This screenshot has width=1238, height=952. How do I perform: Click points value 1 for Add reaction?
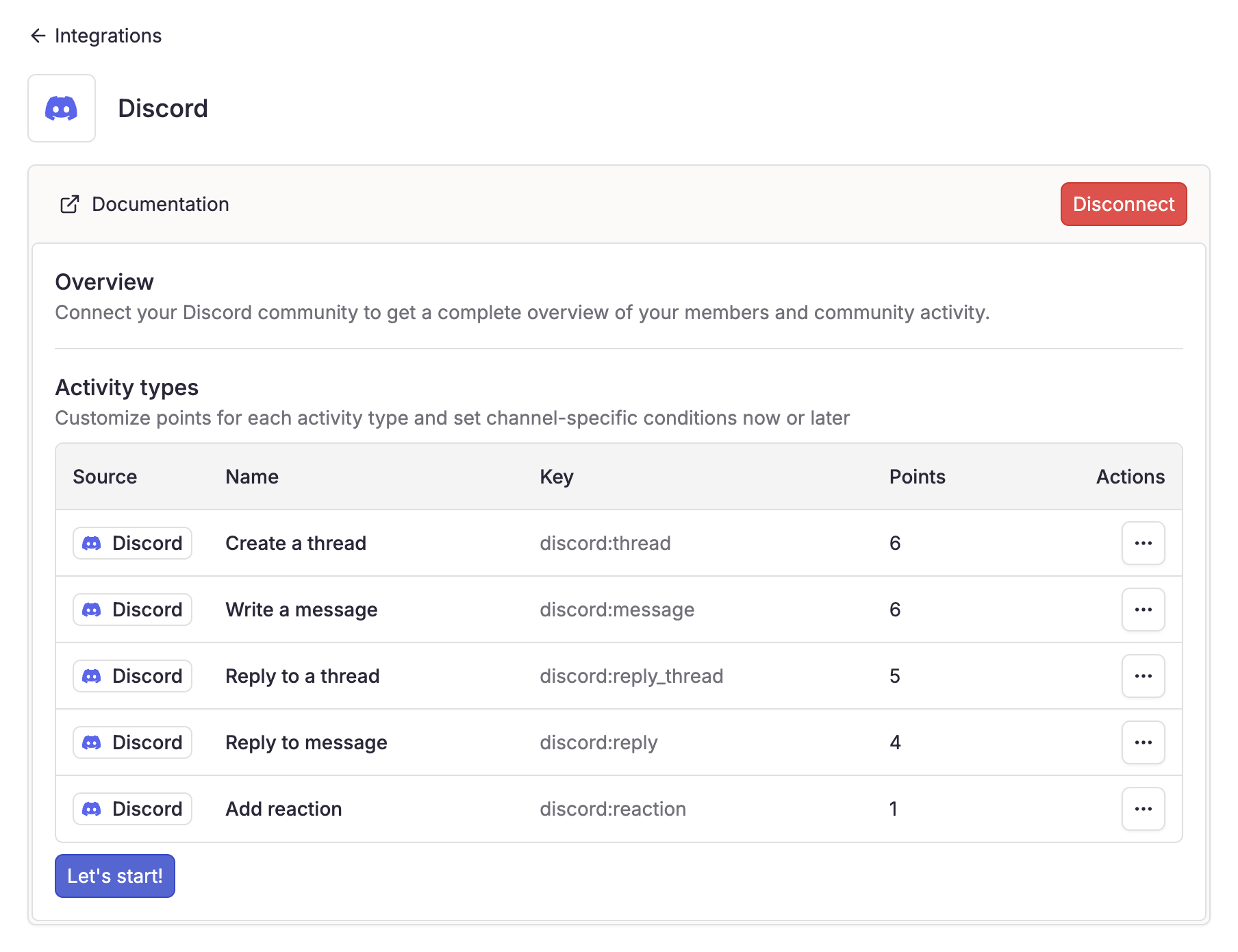pyautogui.click(x=894, y=809)
